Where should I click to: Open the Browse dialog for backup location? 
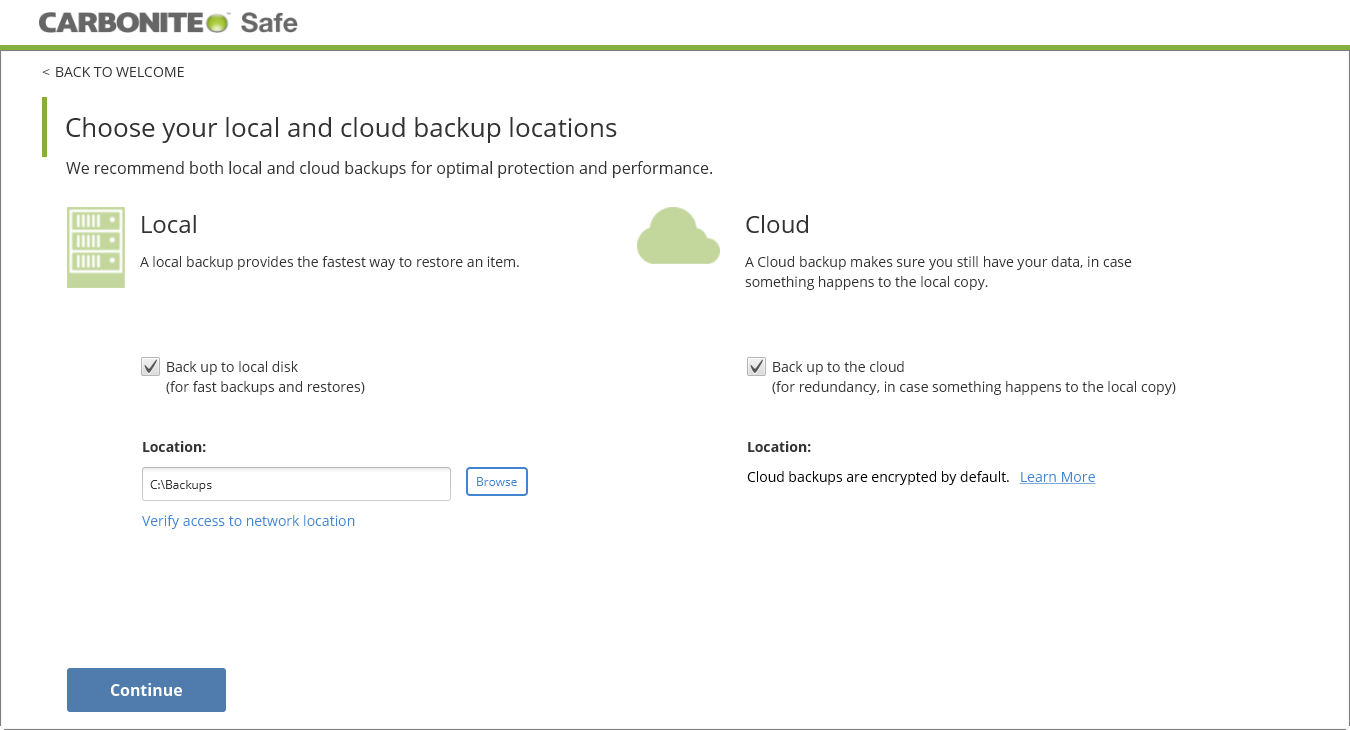[496, 481]
